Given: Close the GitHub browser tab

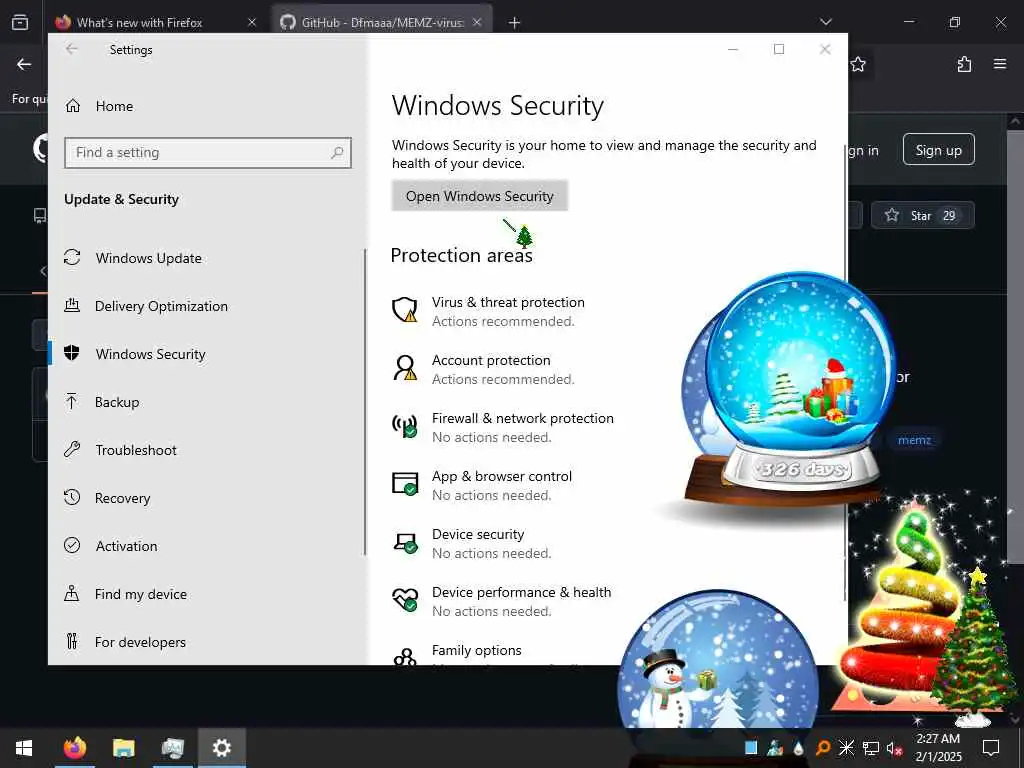Looking at the screenshot, I should point(477,23).
